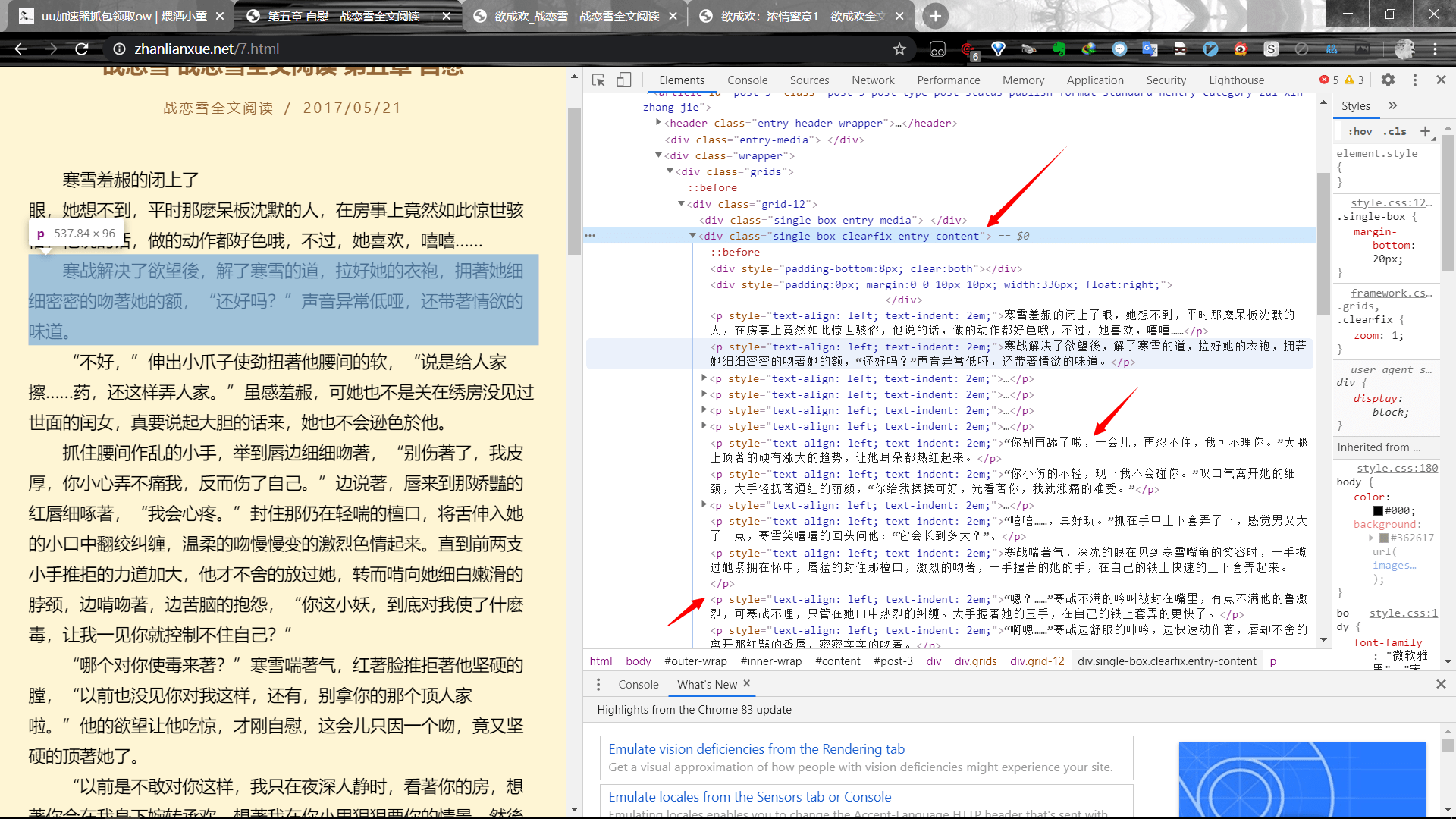Click the browser back arrow
The width and height of the screenshot is (1456, 819).
click(20, 49)
